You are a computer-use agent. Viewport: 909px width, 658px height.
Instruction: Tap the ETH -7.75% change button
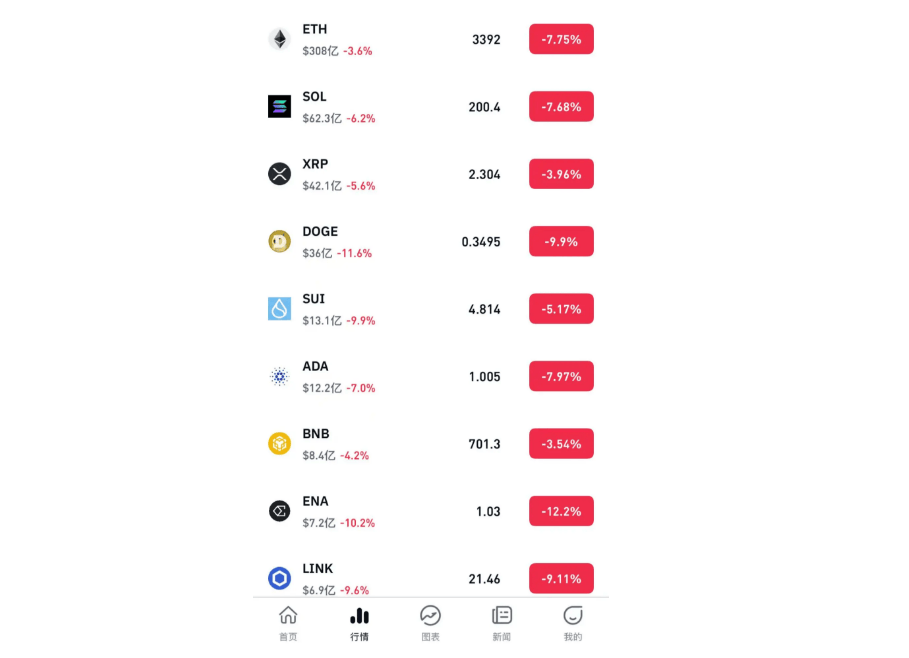[561, 39]
